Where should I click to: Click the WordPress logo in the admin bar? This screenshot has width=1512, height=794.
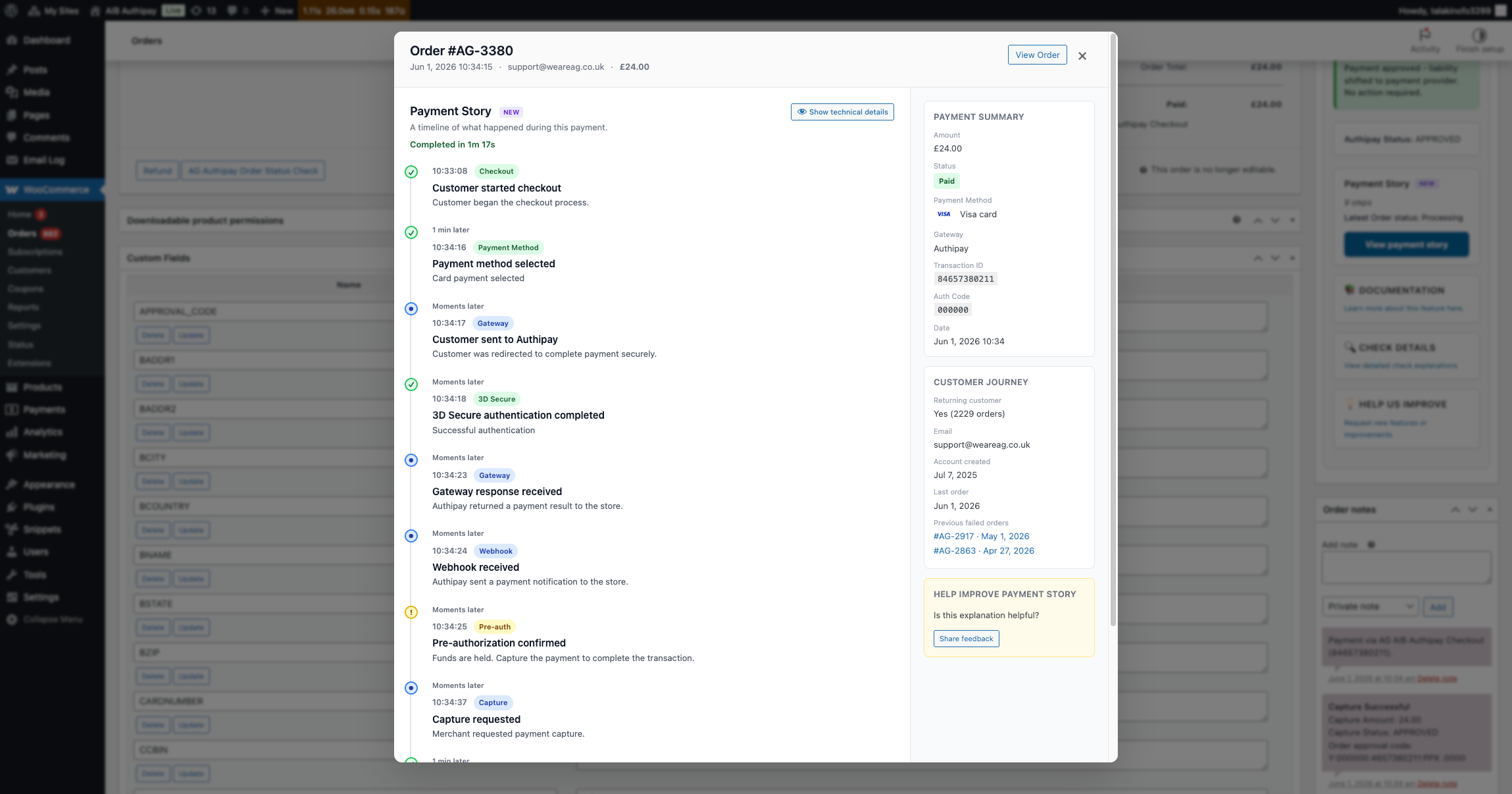(11, 11)
